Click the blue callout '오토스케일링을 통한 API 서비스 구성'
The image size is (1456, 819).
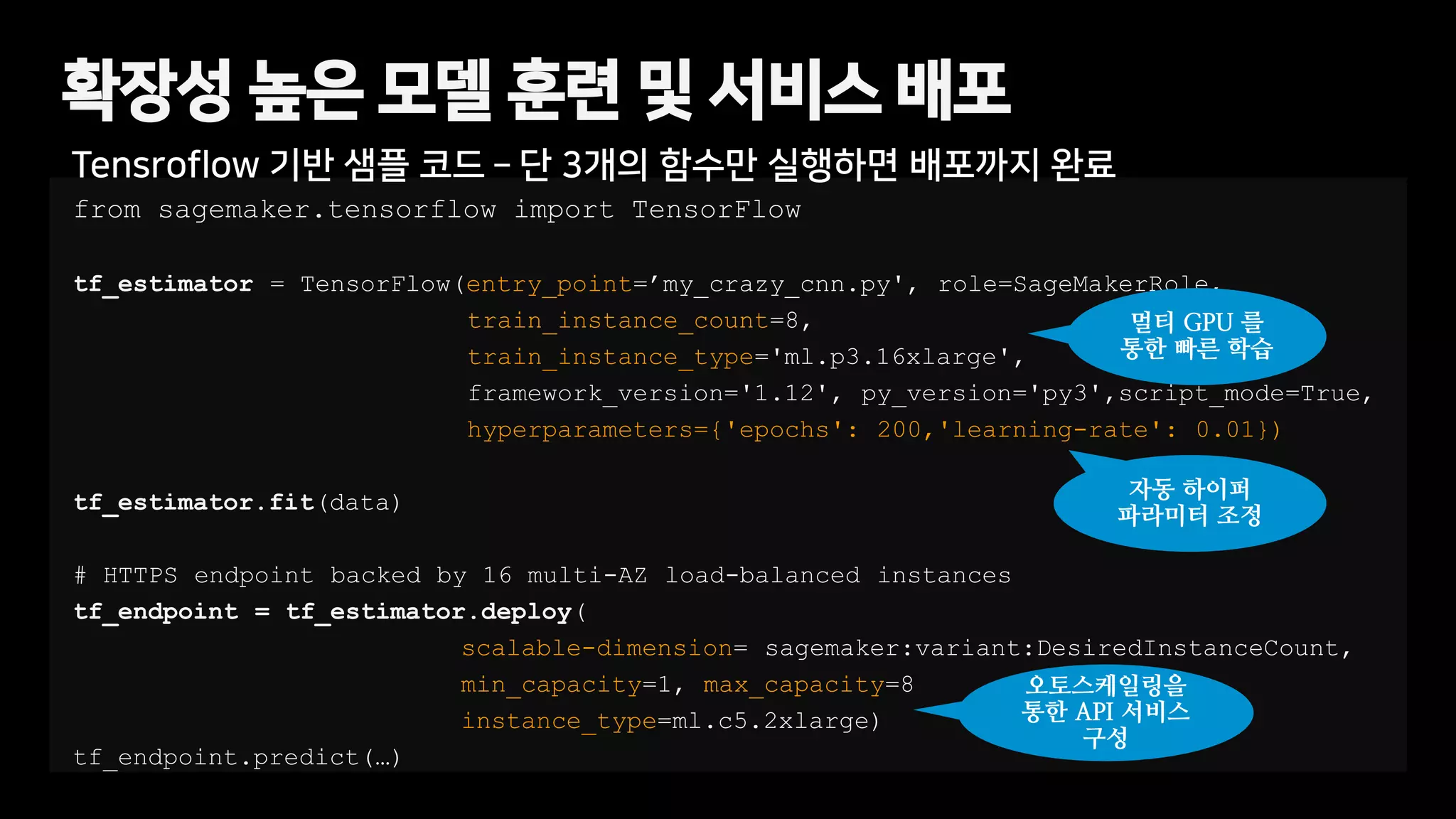pyautogui.click(x=1106, y=712)
